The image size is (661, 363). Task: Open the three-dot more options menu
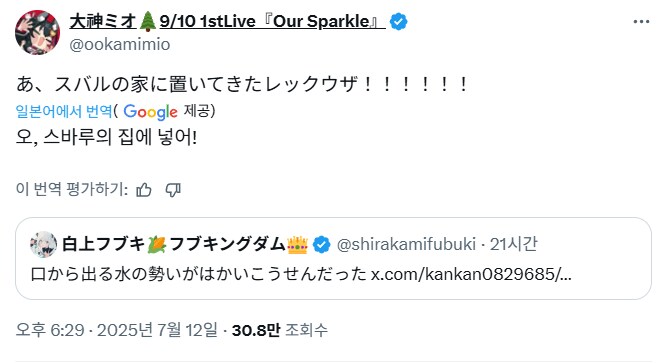click(641, 22)
